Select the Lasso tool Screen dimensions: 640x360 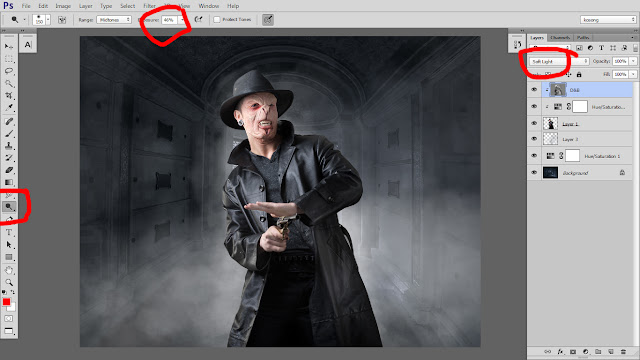pyautogui.click(x=9, y=71)
